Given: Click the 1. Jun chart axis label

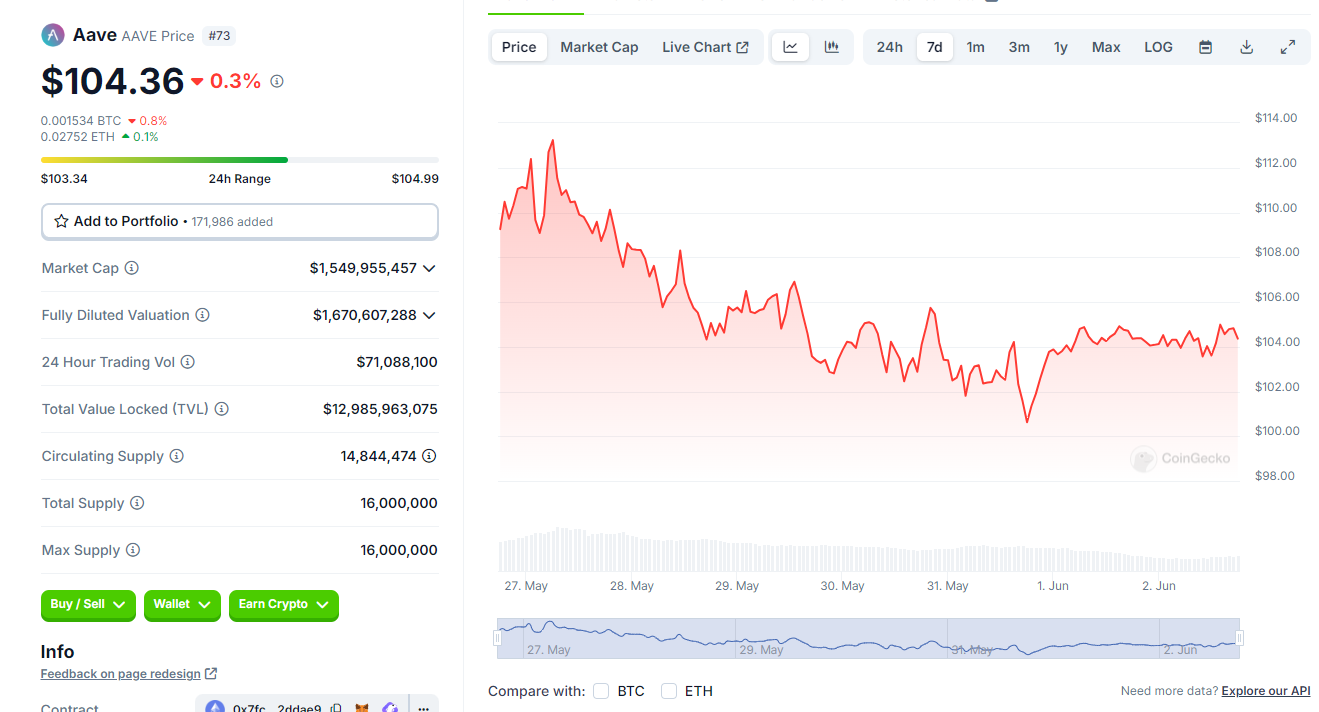Looking at the screenshot, I should point(1054,586).
